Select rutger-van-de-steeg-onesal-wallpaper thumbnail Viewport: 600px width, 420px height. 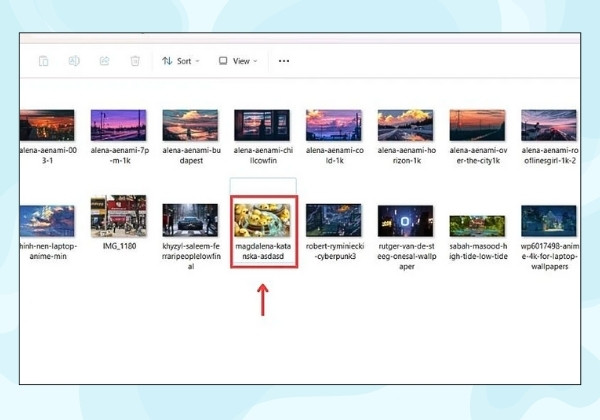pos(406,221)
